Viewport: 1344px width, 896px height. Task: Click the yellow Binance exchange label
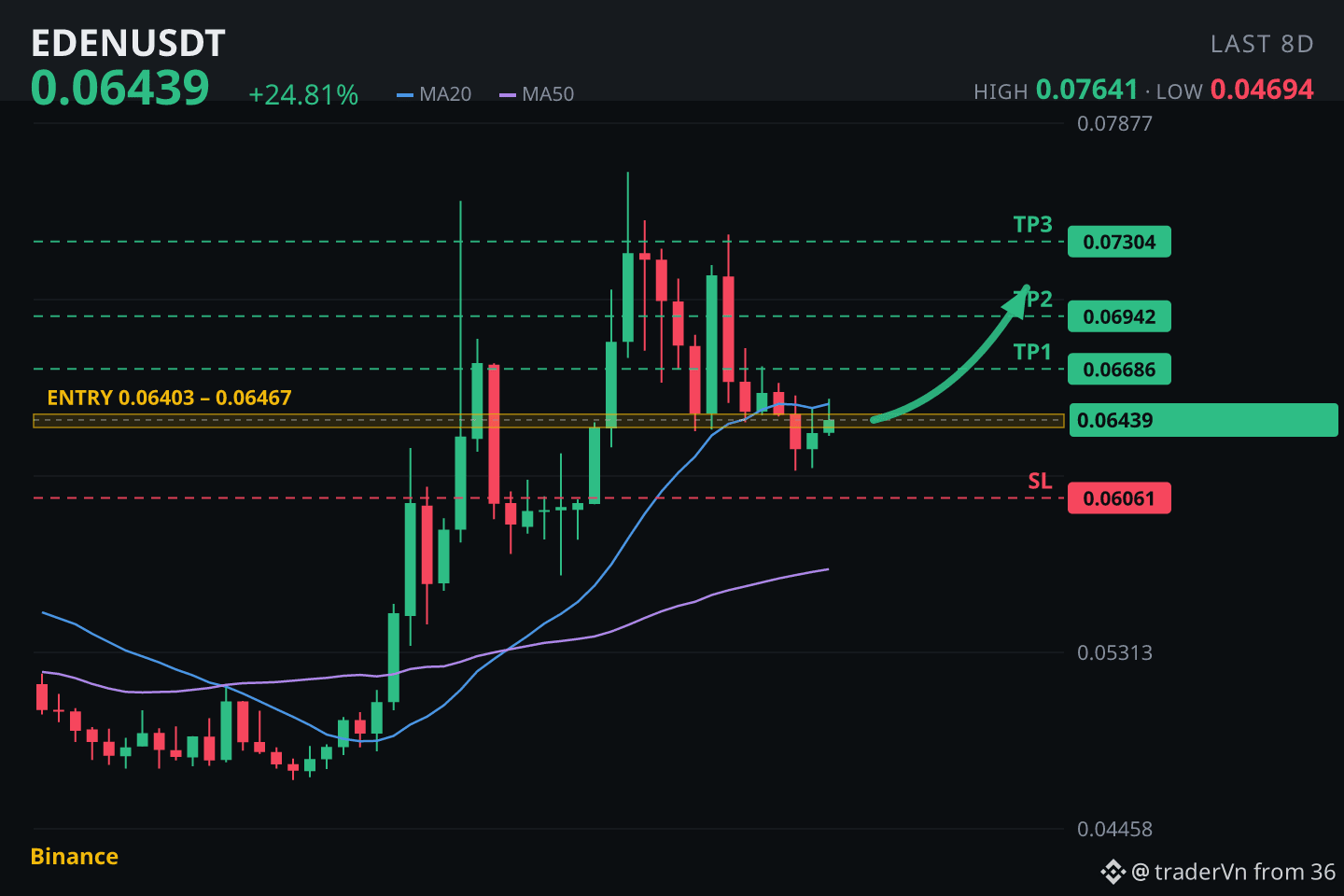point(75,857)
